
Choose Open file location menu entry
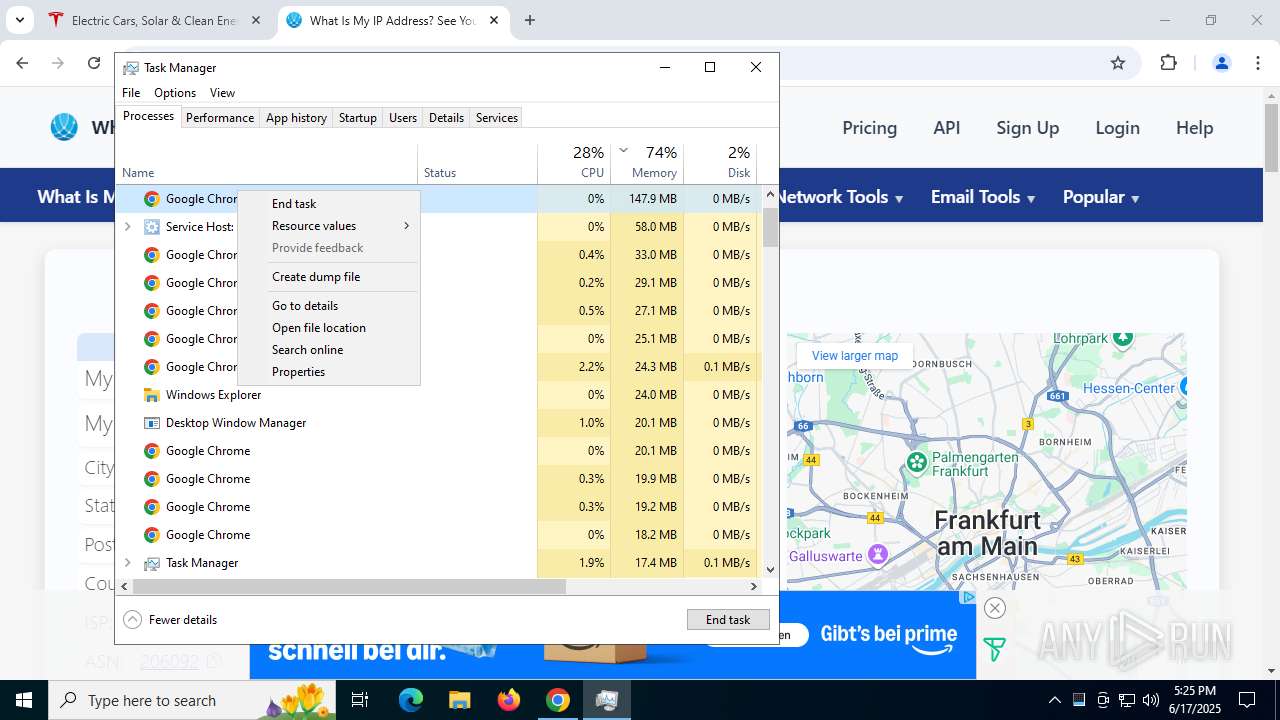point(319,328)
